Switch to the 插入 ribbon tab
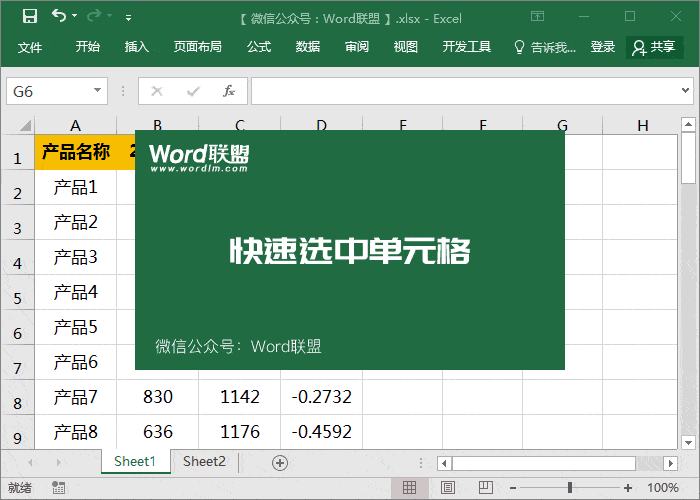The width and height of the screenshot is (700, 500). pos(137,46)
